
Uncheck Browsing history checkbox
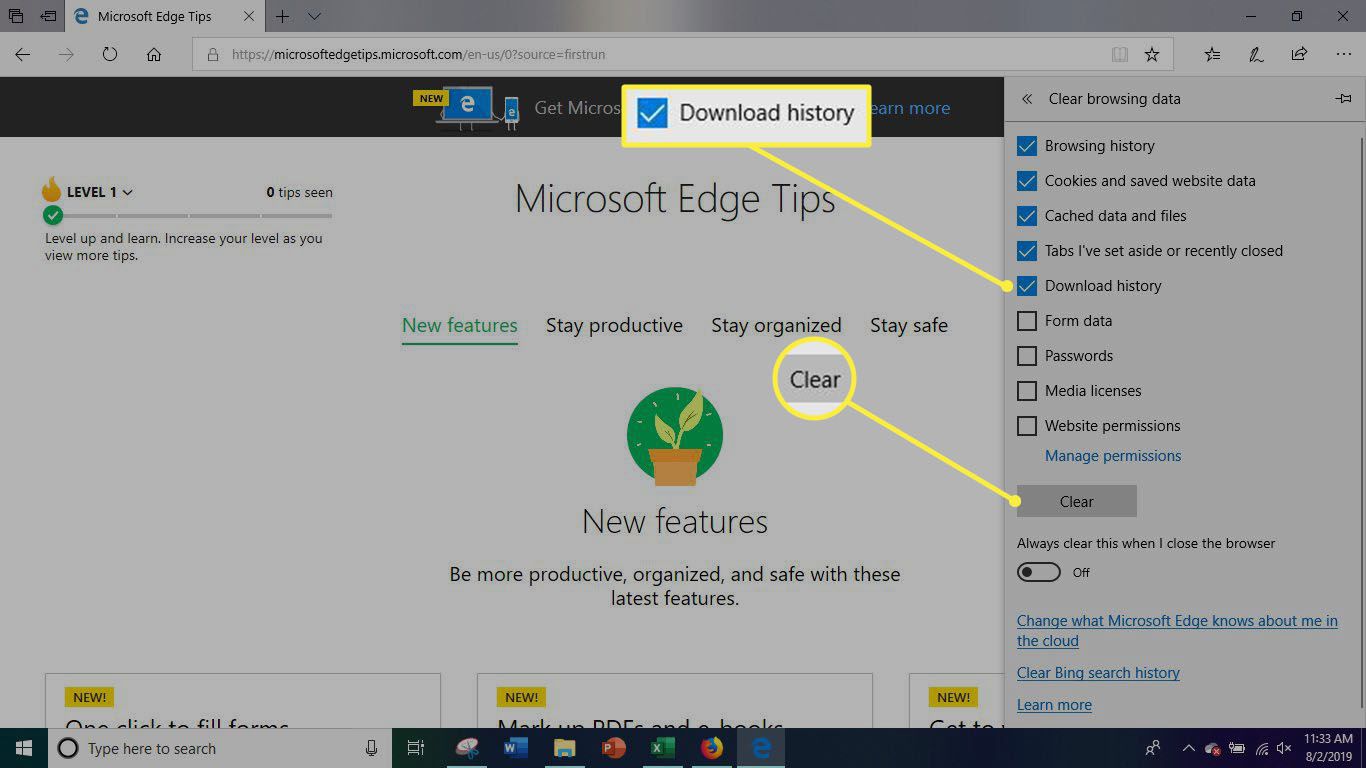[1027, 146]
